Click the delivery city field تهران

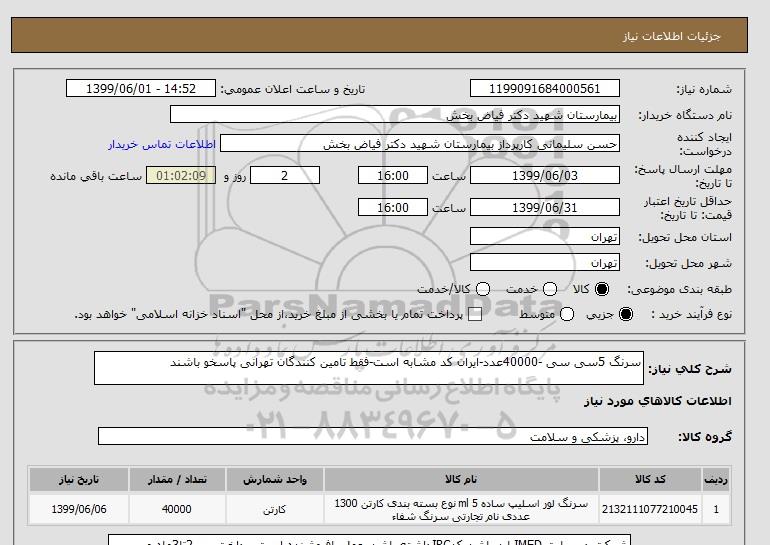[545, 262]
